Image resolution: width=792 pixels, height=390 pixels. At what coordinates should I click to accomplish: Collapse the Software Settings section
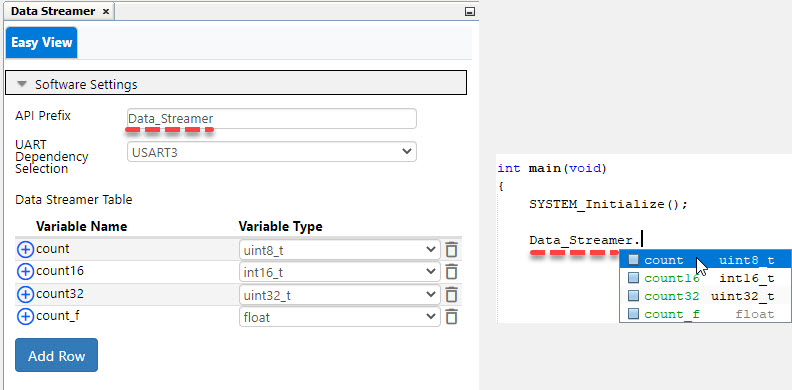pyautogui.click(x=236, y=83)
